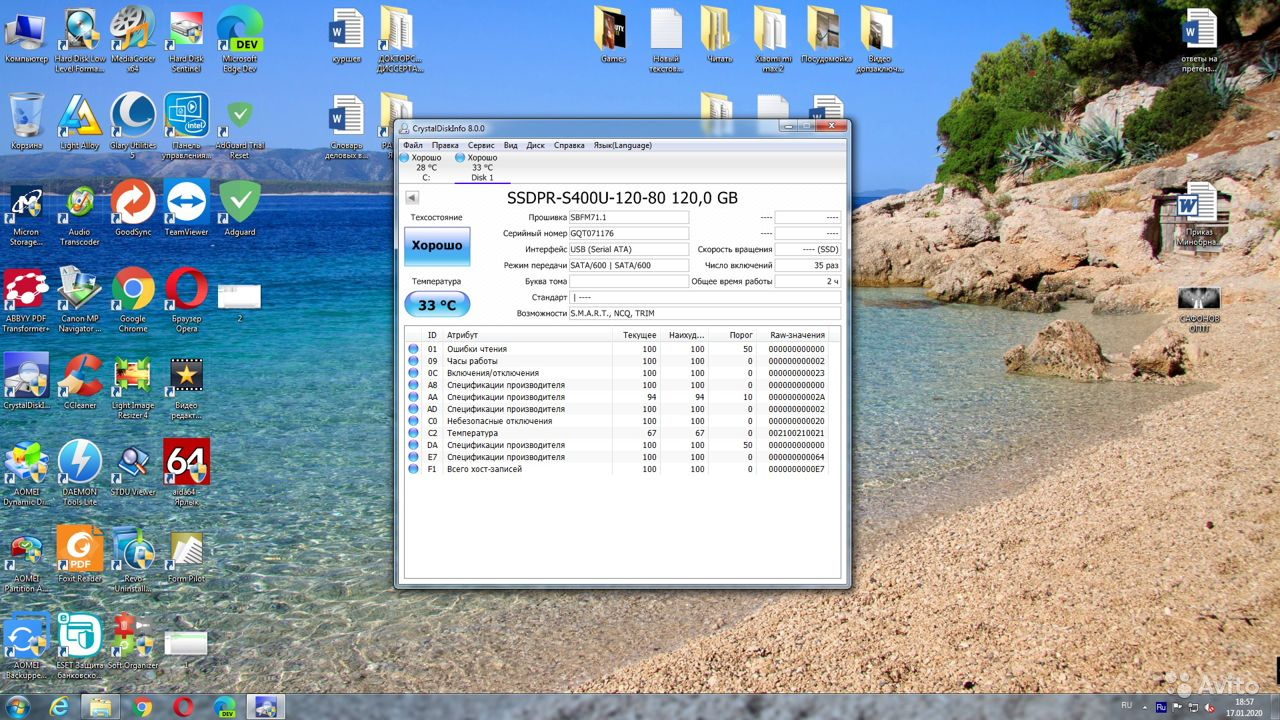The width and height of the screenshot is (1280, 720).
Task: Click the Серийный номер value field
Action: coord(628,233)
